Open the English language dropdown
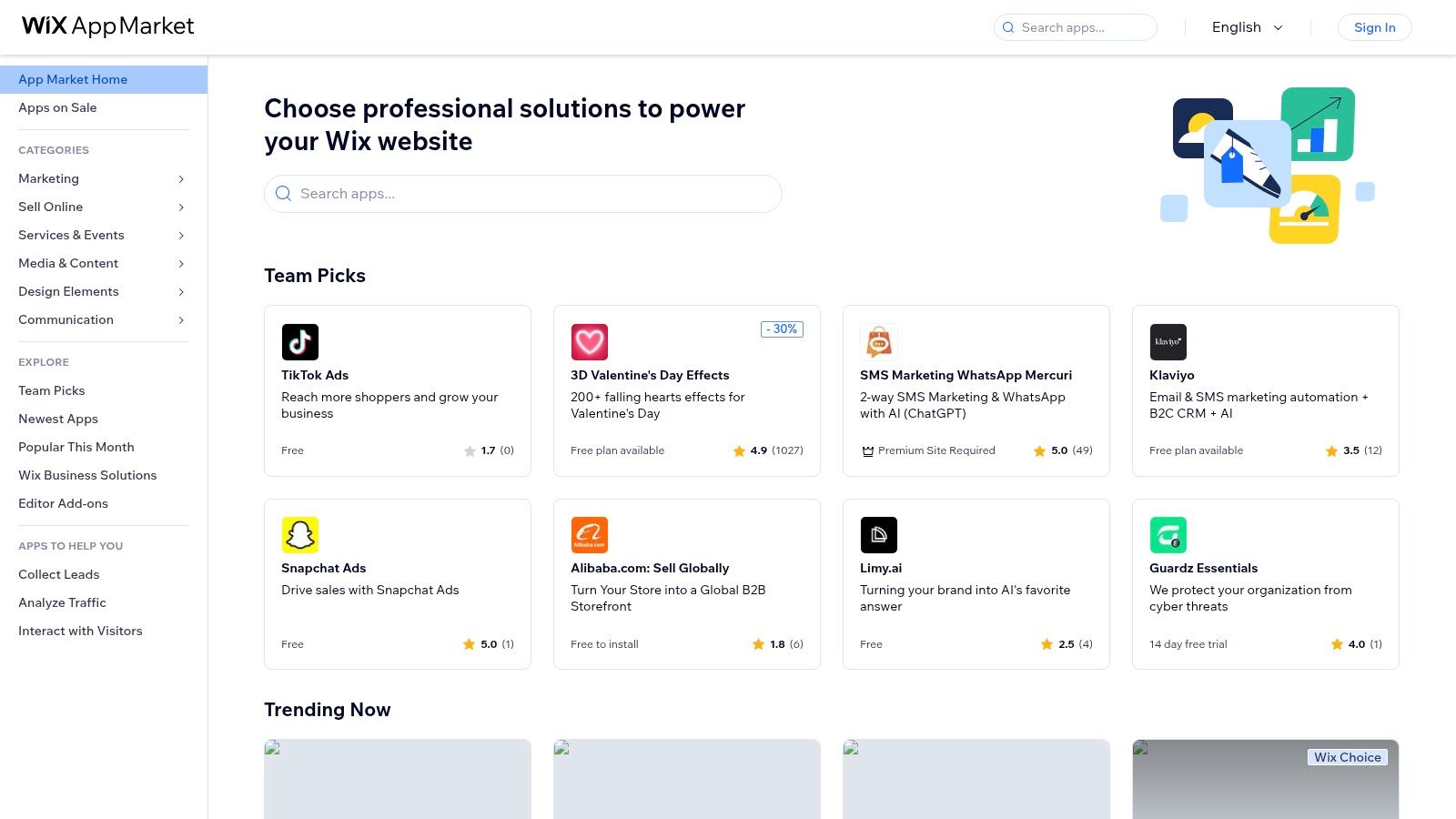1456x819 pixels. pyautogui.click(x=1248, y=27)
